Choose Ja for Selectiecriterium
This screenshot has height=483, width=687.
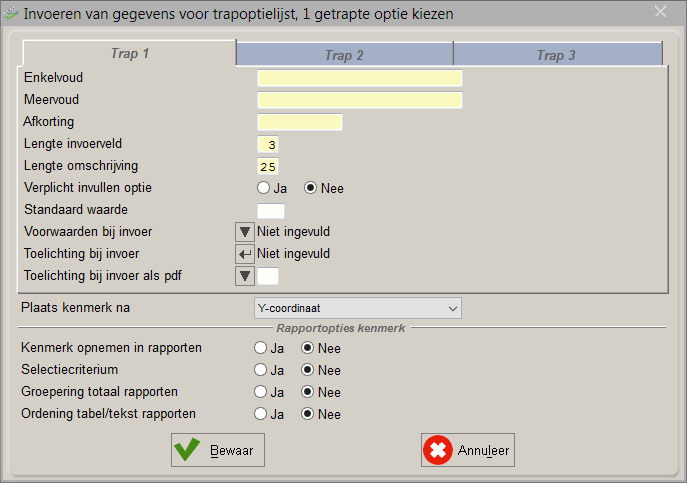tap(260, 370)
